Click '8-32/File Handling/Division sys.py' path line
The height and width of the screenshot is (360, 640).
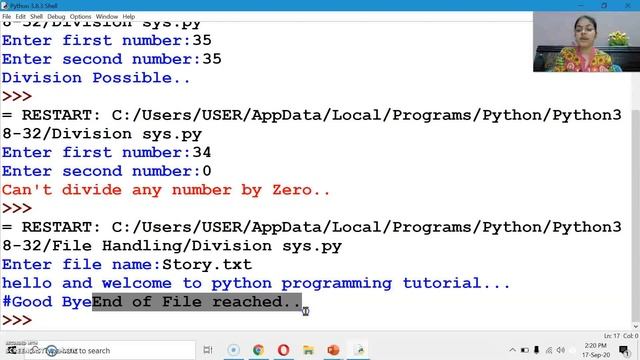(172, 246)
